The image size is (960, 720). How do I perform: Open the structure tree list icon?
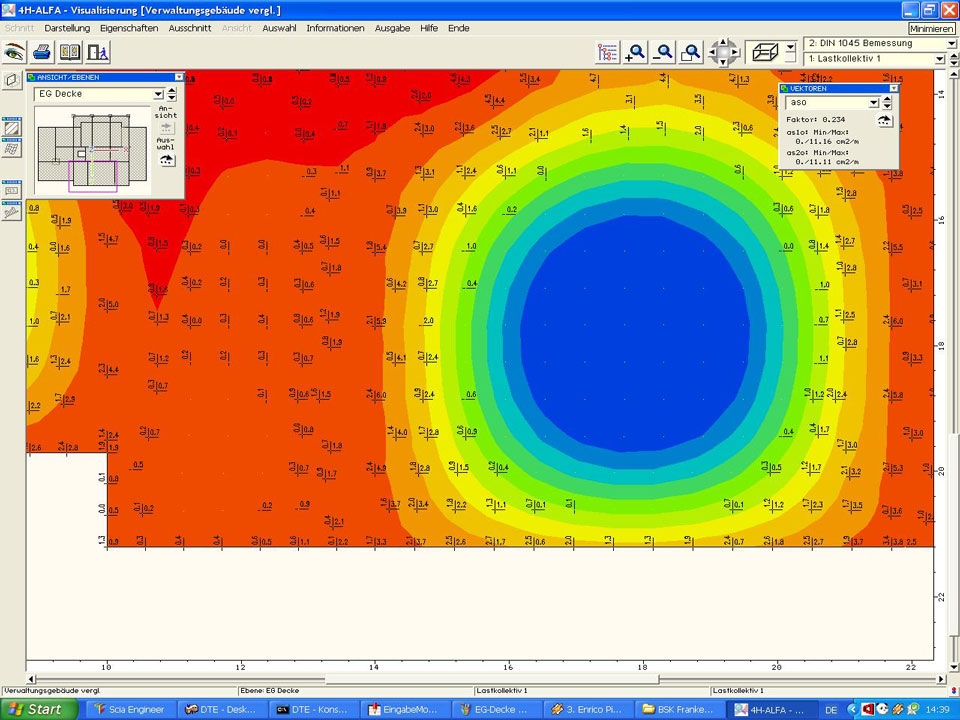click(607, 52)
